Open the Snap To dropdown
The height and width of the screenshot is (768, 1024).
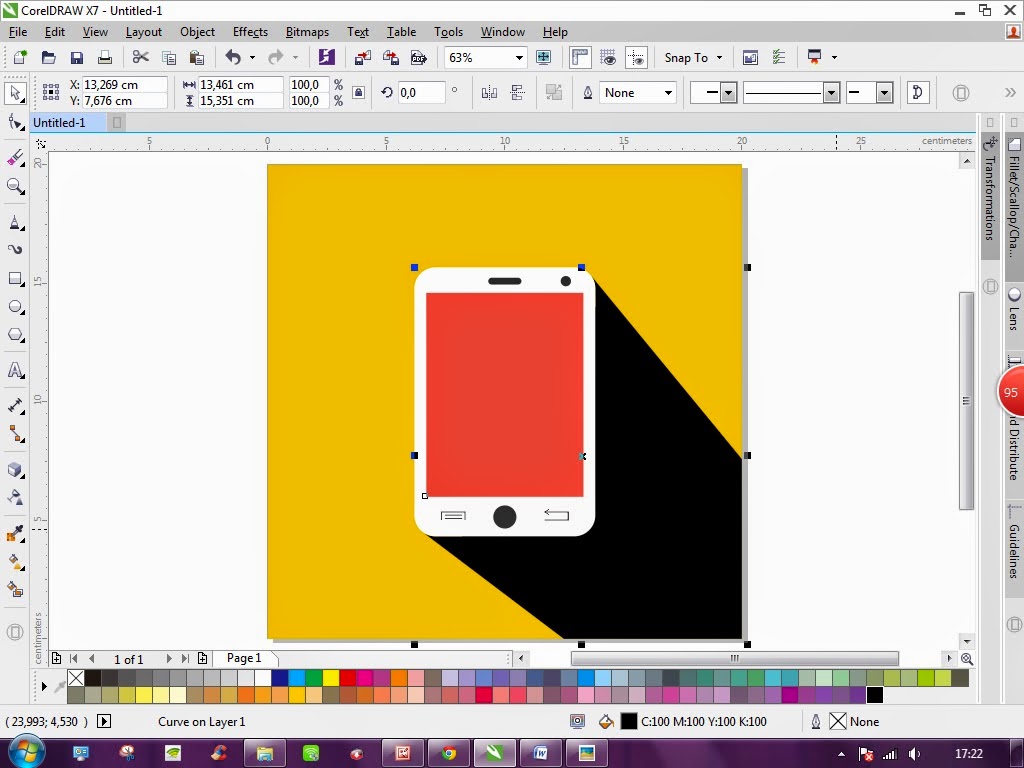(x=693, y=57)
